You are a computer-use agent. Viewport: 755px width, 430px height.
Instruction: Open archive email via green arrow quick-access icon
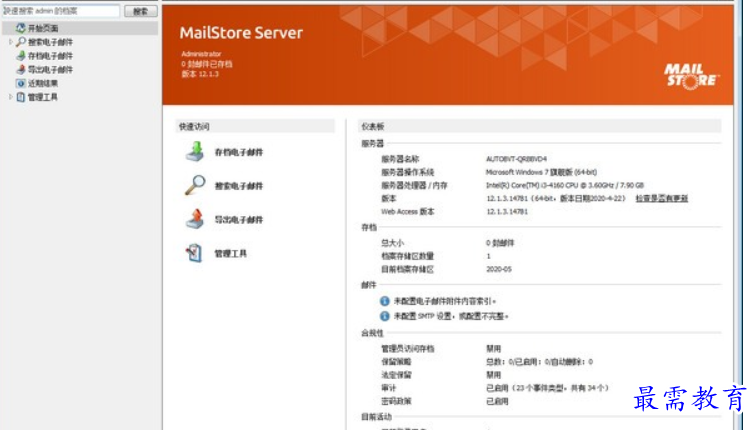pyautogui.click(x=195, y=152)
